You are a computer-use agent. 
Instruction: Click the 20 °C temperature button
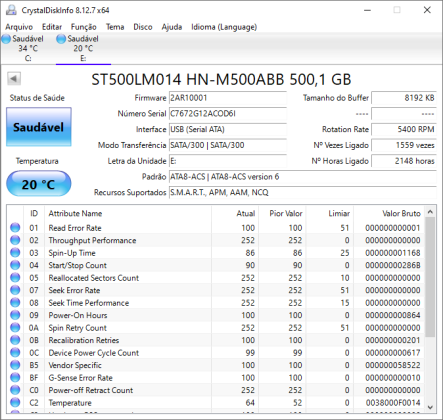coord(39,184)
